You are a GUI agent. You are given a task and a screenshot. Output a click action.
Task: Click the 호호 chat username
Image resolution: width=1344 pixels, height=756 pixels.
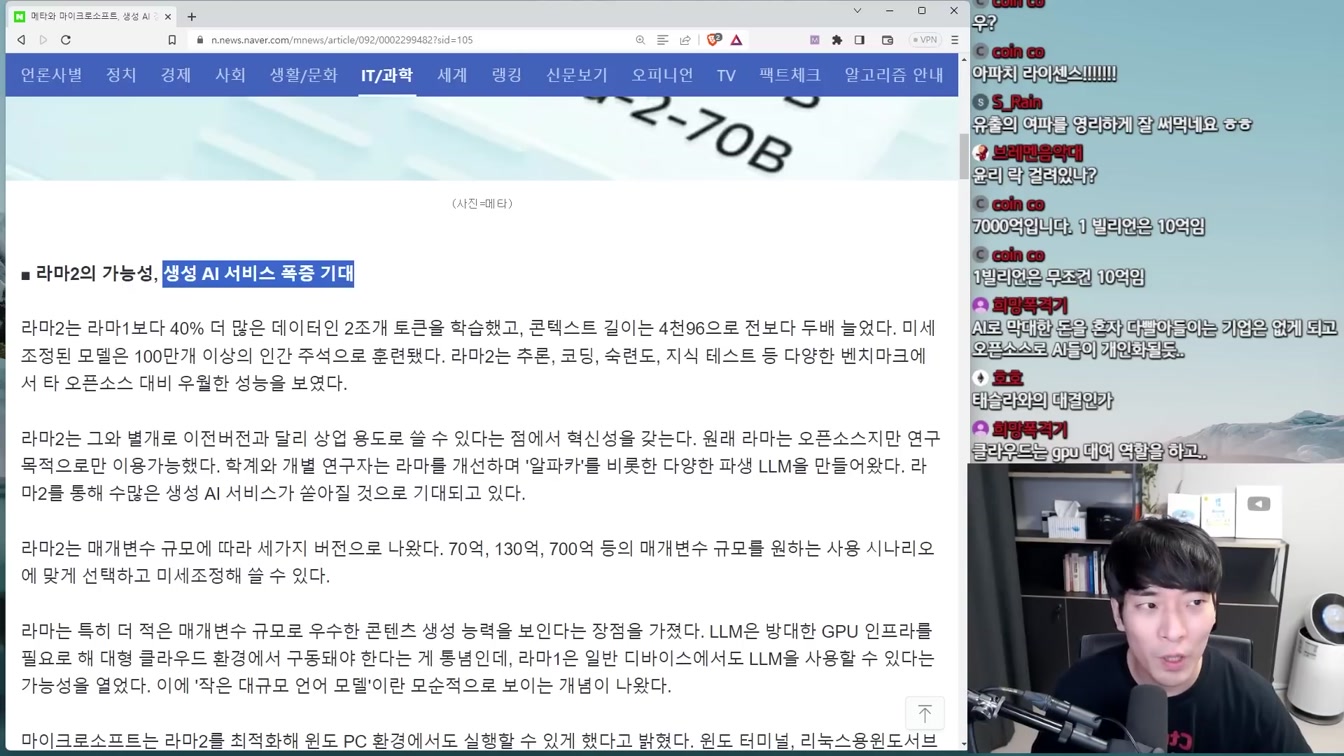1008,378
